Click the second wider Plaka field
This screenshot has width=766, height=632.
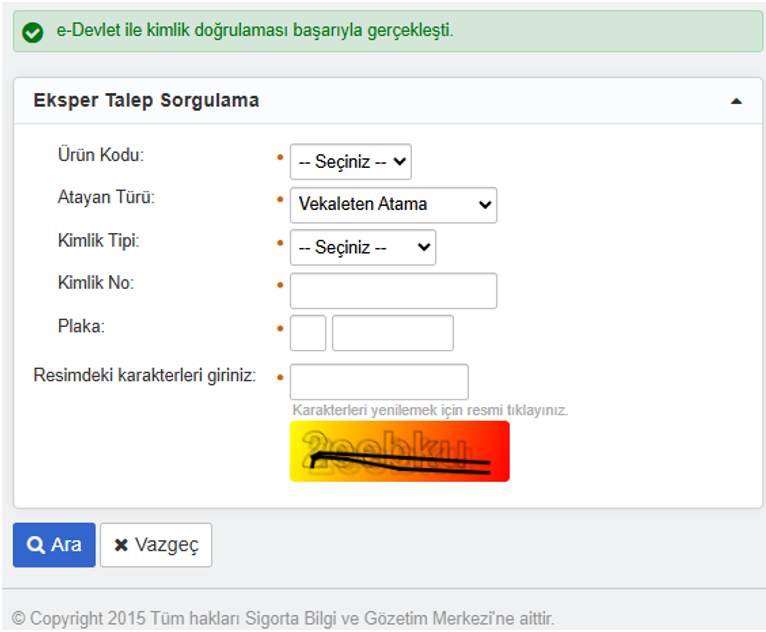392,333
